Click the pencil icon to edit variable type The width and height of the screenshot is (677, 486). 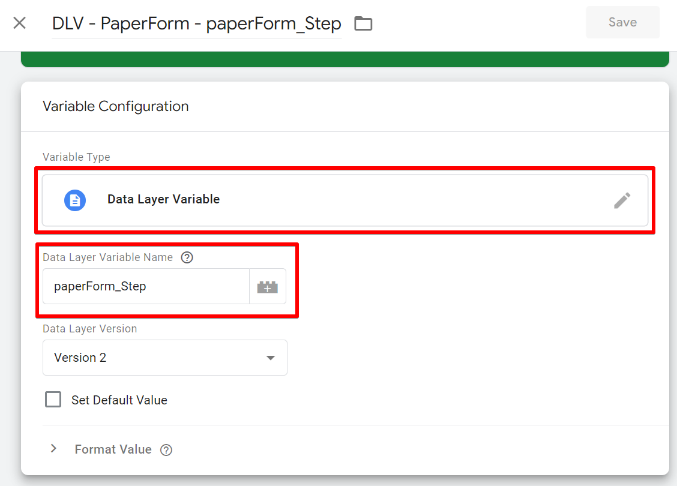622,200
